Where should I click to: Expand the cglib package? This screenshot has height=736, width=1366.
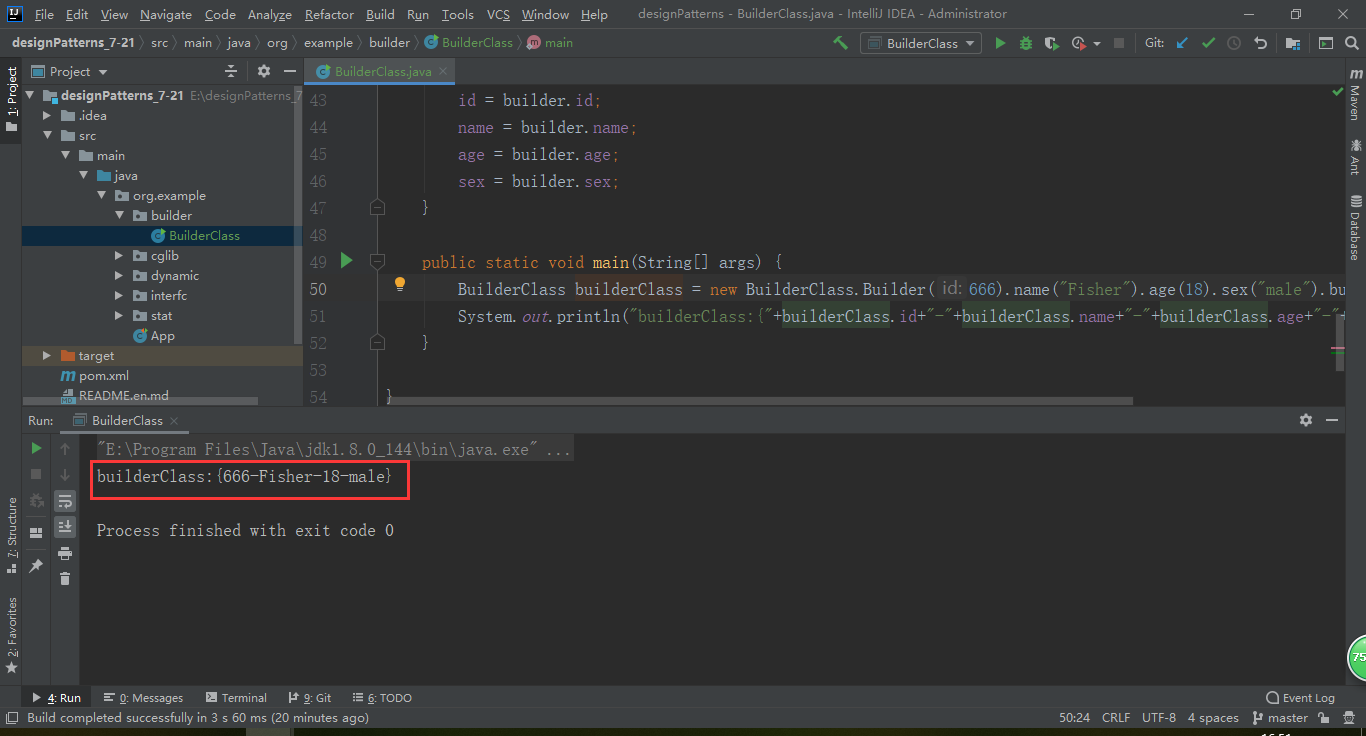119,256
